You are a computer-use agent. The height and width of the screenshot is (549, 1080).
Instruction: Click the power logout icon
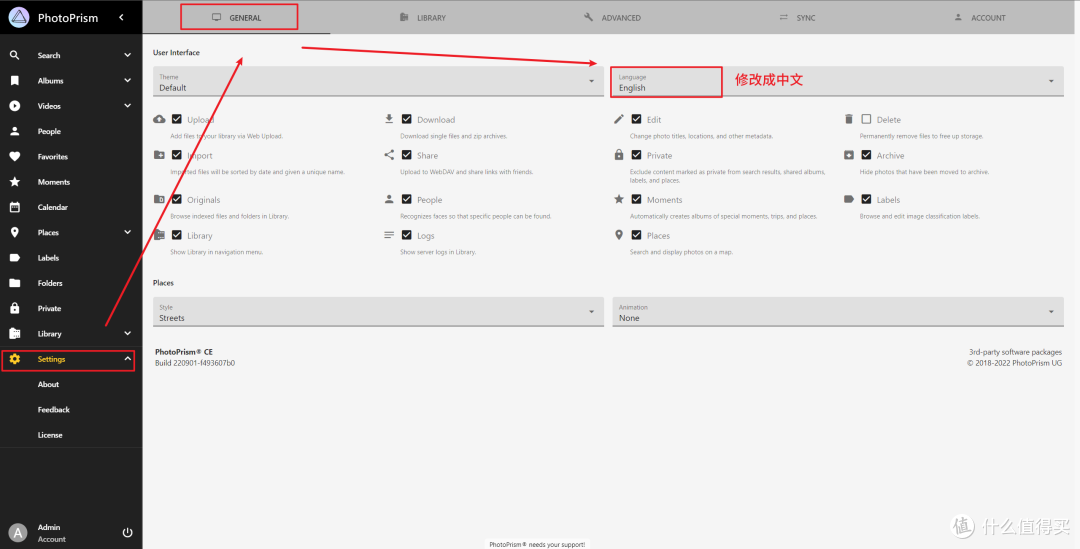(x=127, y=533)
